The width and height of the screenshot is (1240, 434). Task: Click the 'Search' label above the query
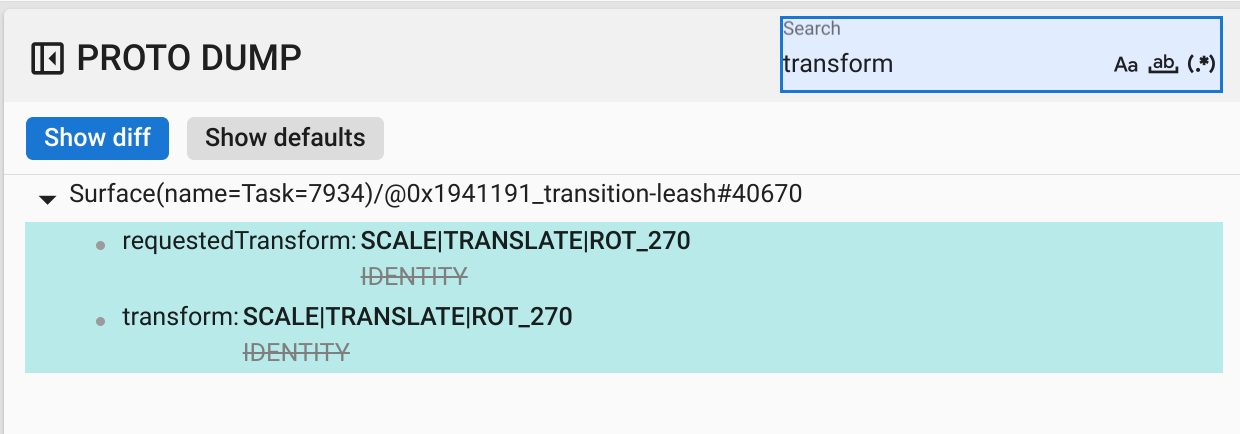(811, 29)
